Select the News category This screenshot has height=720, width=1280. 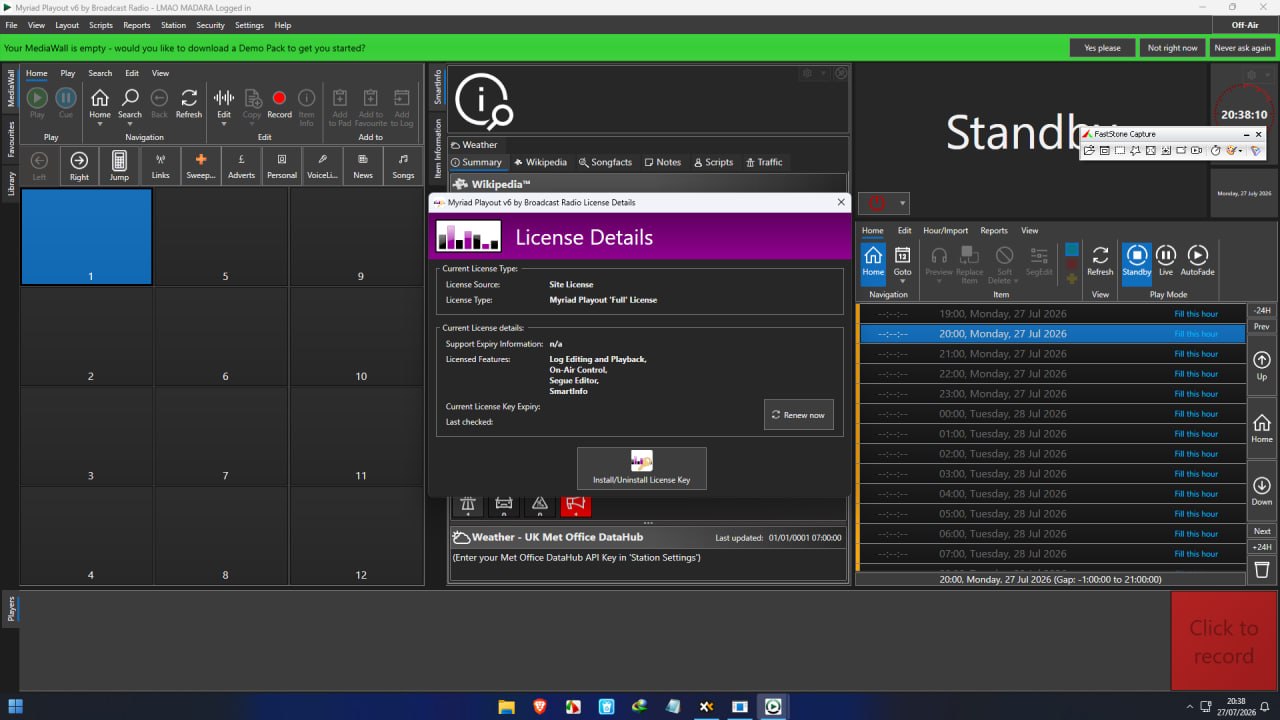(363, 165)
